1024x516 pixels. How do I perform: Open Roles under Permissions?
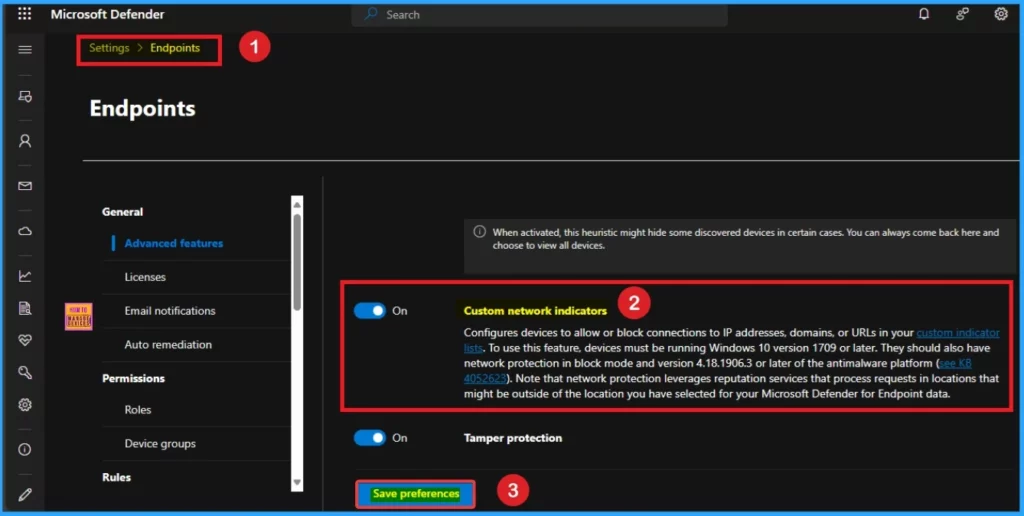click(138, 410)
